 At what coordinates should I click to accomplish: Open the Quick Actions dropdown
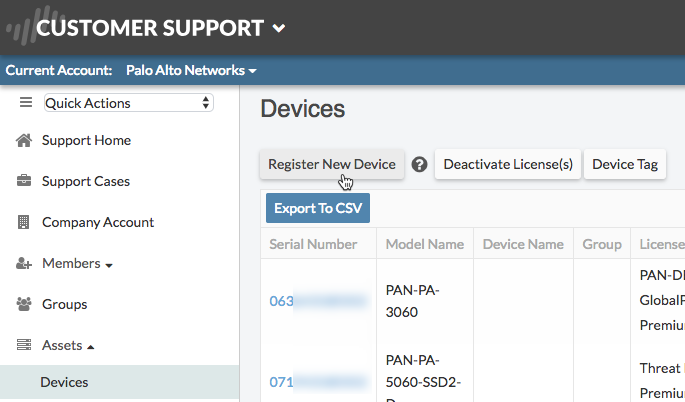tap(128, 103)
